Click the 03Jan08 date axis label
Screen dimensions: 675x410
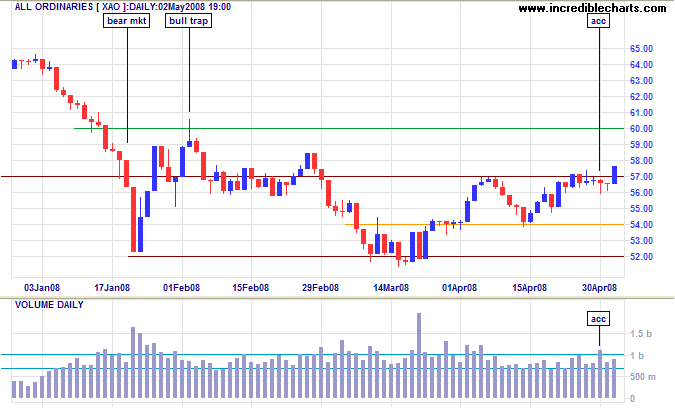click(42, 288)
